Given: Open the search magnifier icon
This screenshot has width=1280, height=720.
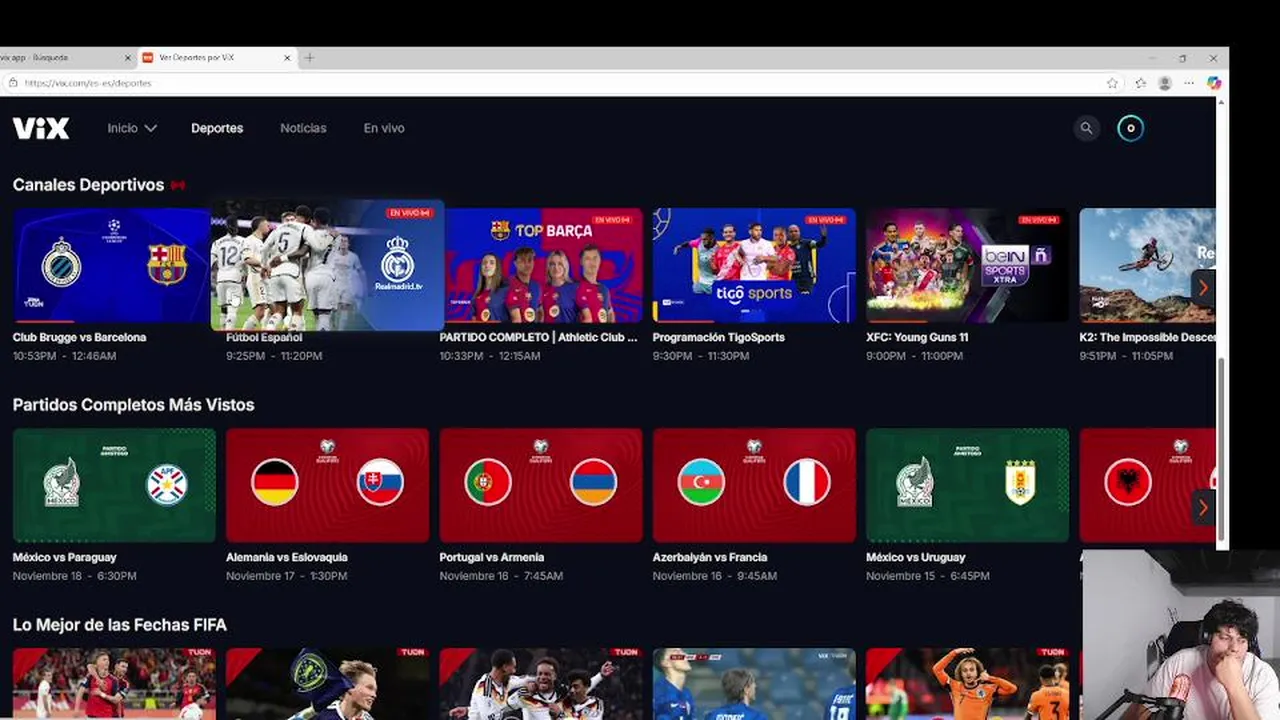Looking at the screenshot, I should click(x=1086, y=128).
